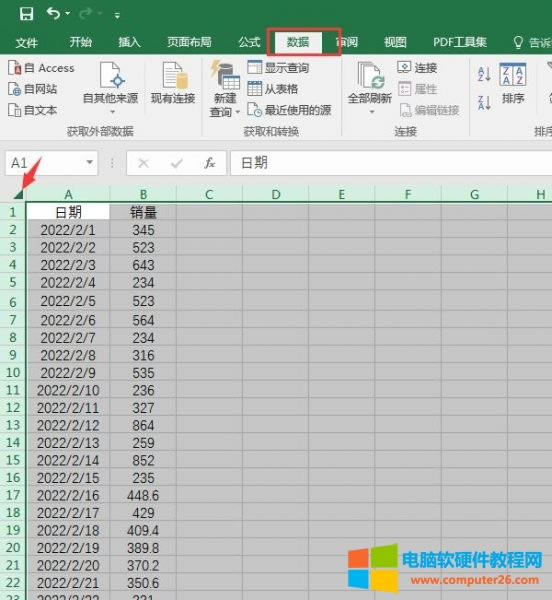
Task: Click 从表格 button
Action: [x=272, y=89]
